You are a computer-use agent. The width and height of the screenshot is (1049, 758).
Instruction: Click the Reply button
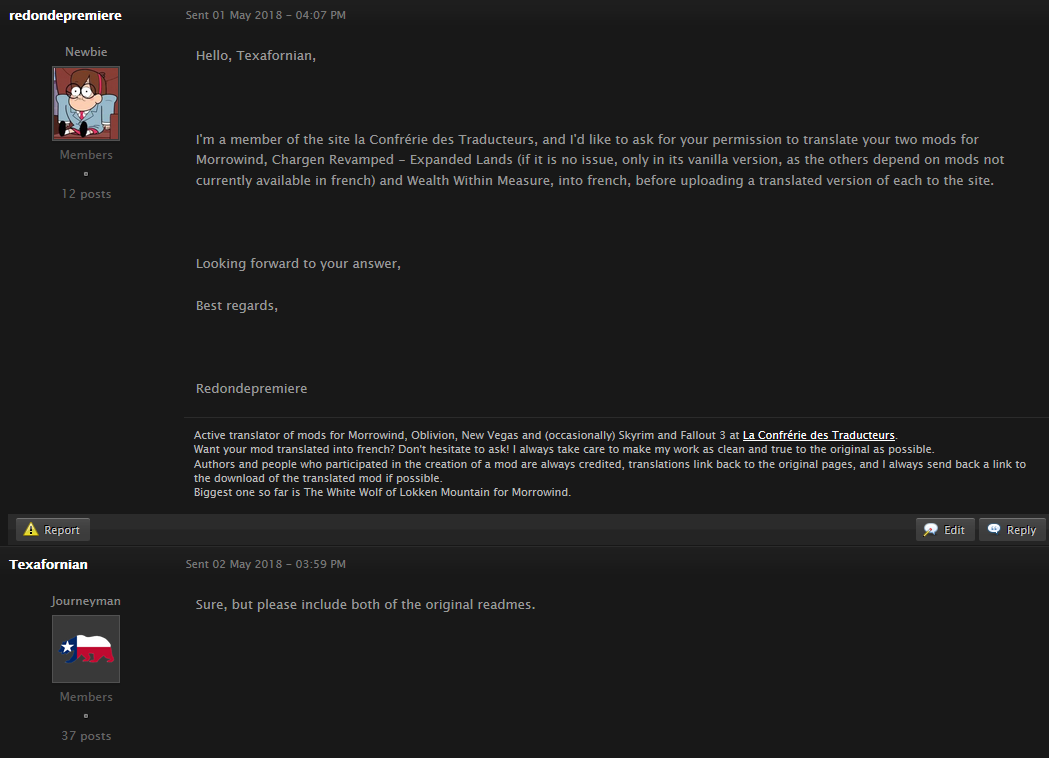click(1012, 529)
